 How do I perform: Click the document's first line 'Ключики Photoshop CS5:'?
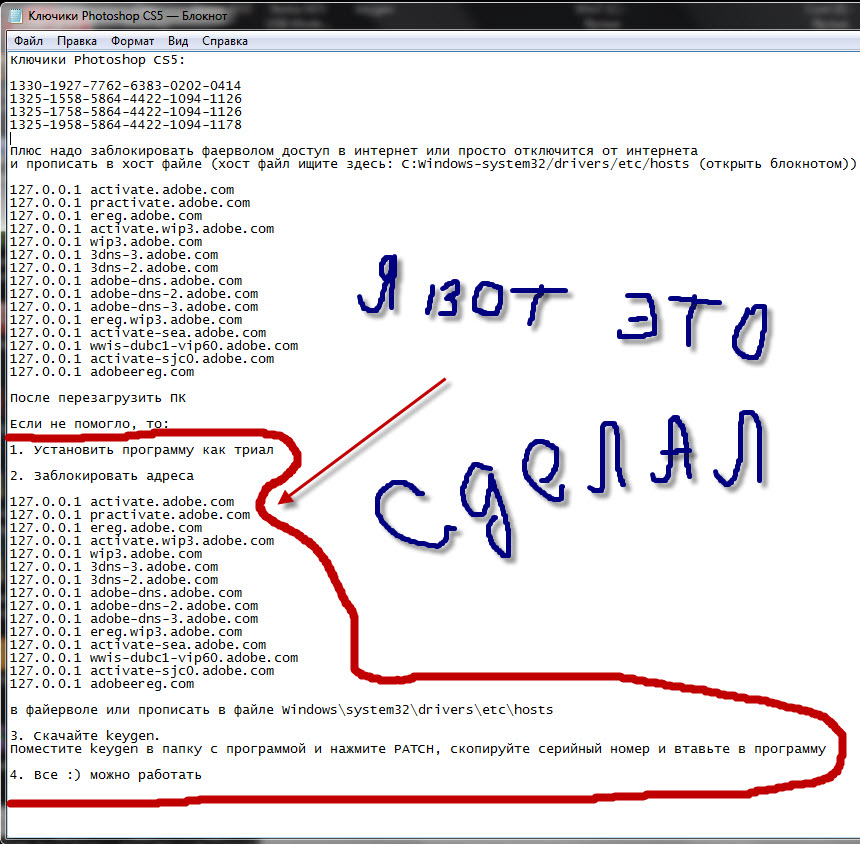98,60
